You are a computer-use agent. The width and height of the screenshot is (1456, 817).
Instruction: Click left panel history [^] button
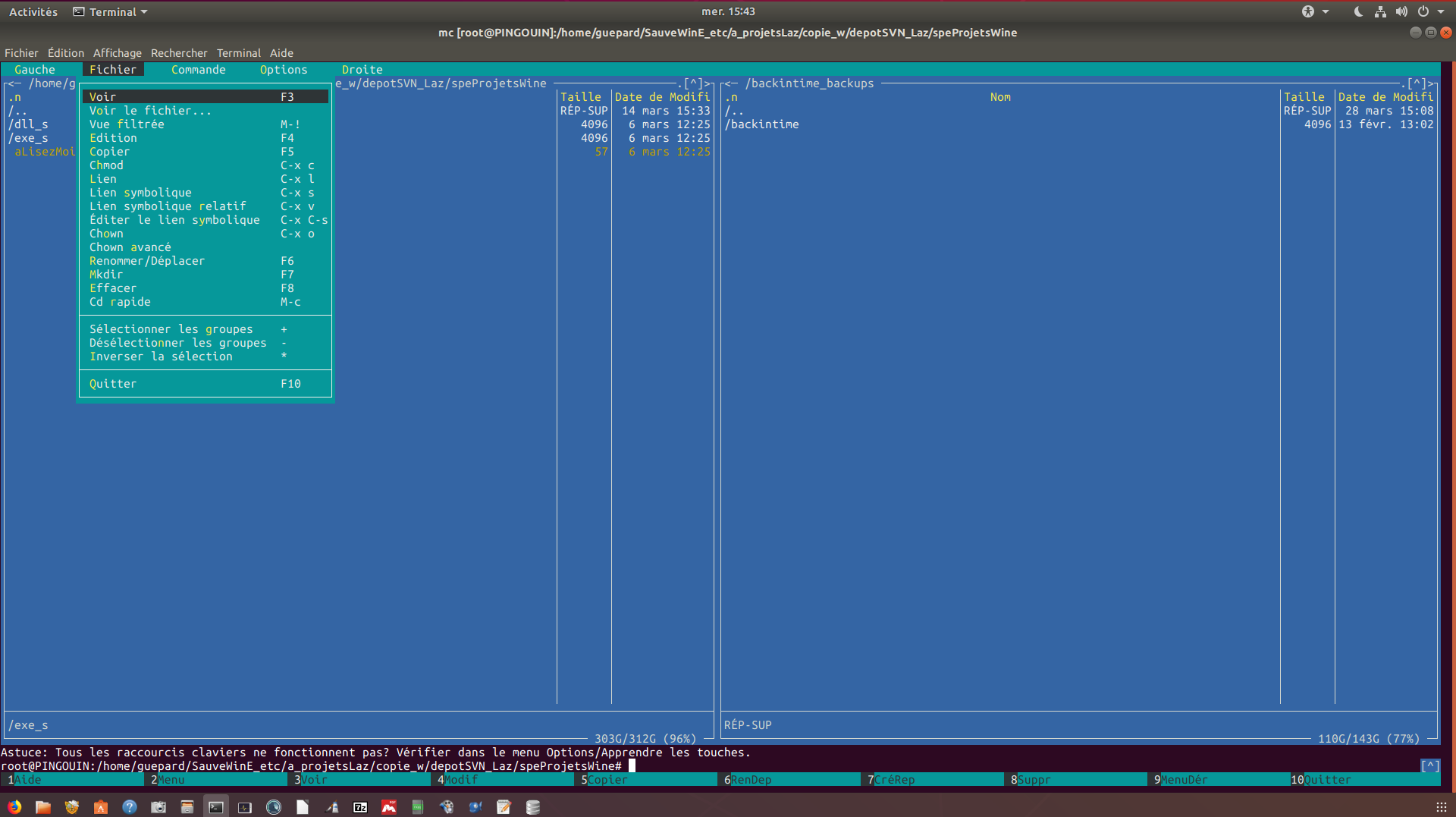click(x=694, y=83)
